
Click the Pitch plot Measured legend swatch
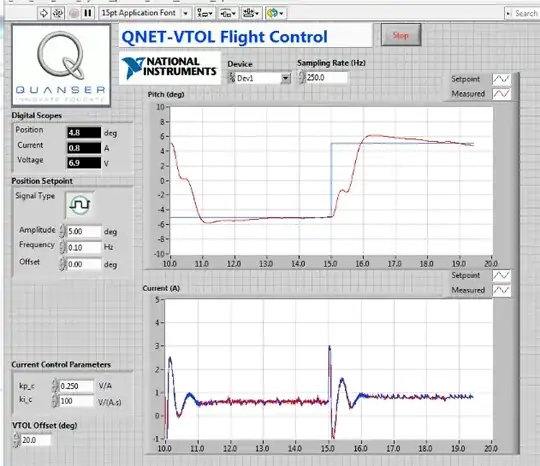point(501,94)
